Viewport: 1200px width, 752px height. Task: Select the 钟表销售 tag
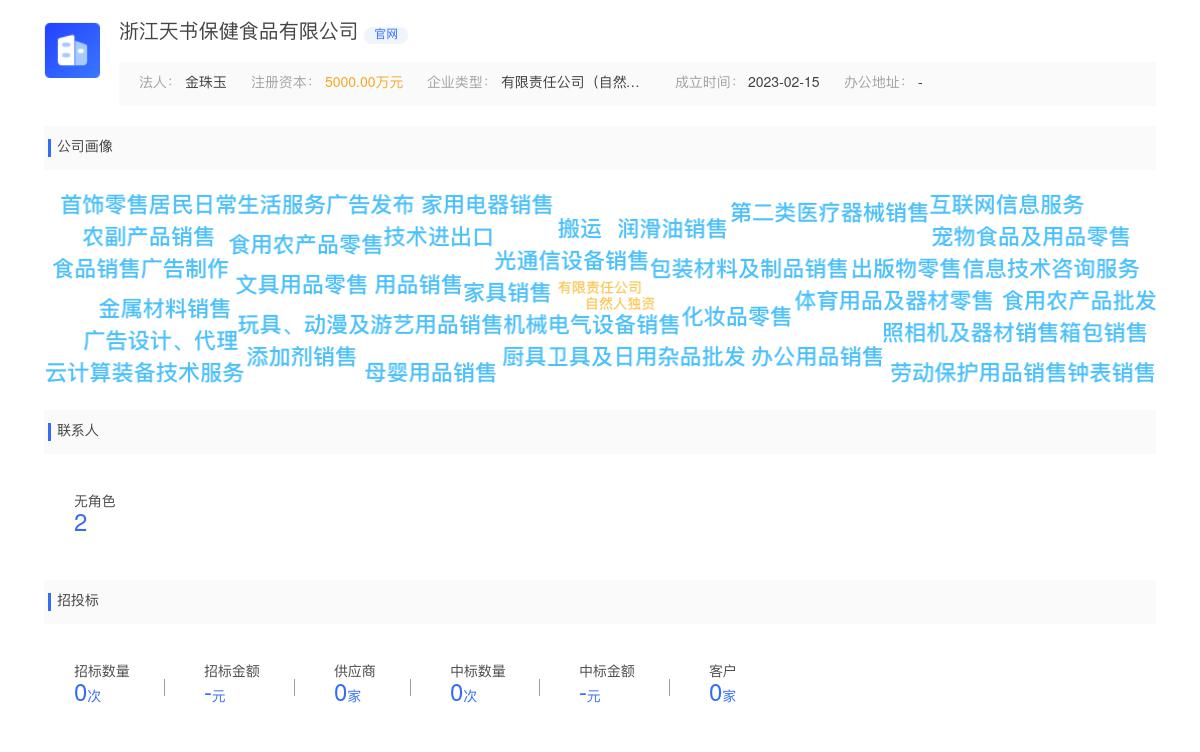pos(1111,373)
